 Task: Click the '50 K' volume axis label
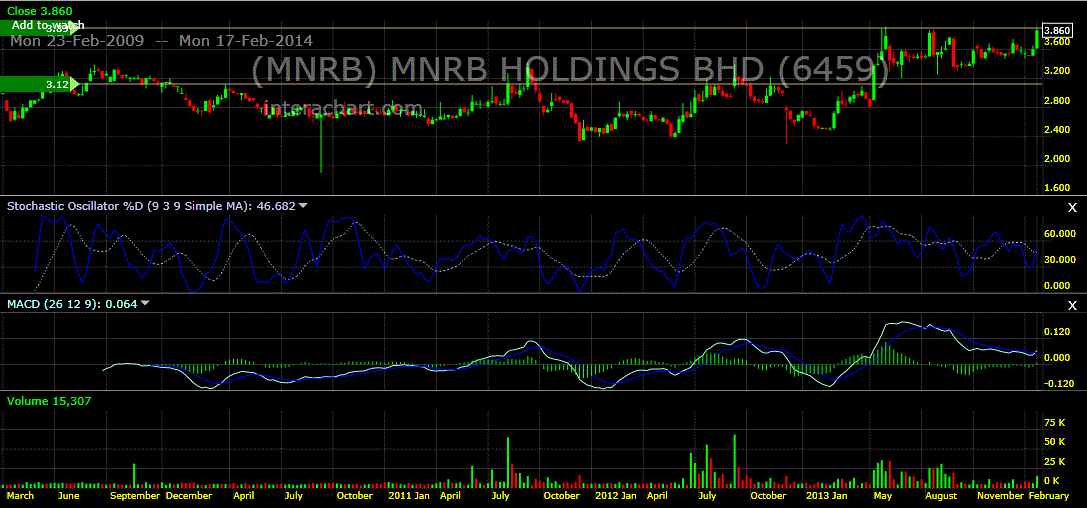click(x=1056, y=442)
